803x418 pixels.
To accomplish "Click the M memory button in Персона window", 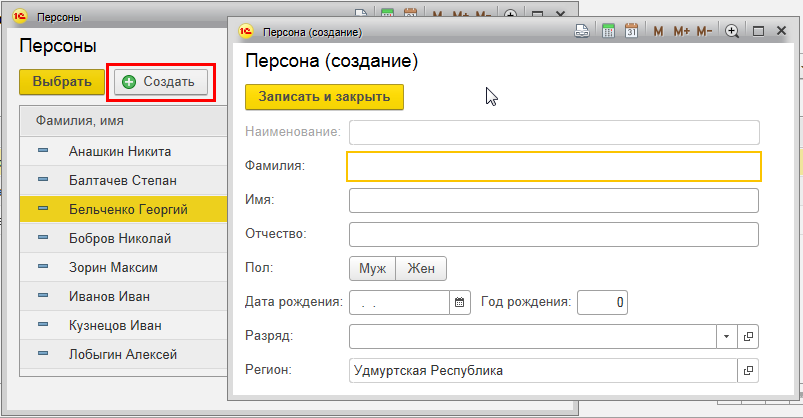I will [659, 32].
